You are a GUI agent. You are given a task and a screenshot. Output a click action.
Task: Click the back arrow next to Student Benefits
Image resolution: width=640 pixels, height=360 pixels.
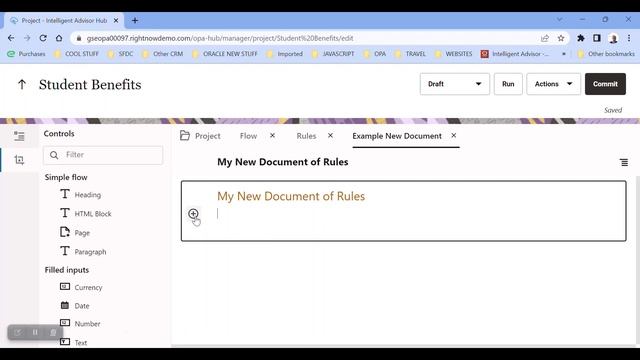(22, 84)
